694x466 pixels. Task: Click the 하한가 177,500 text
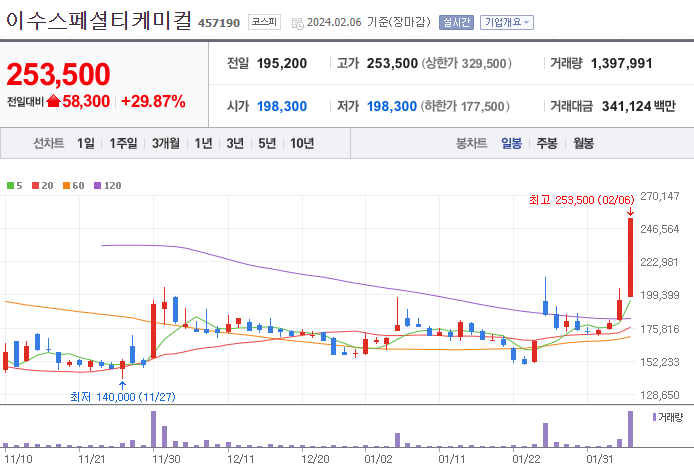[465, 106]
